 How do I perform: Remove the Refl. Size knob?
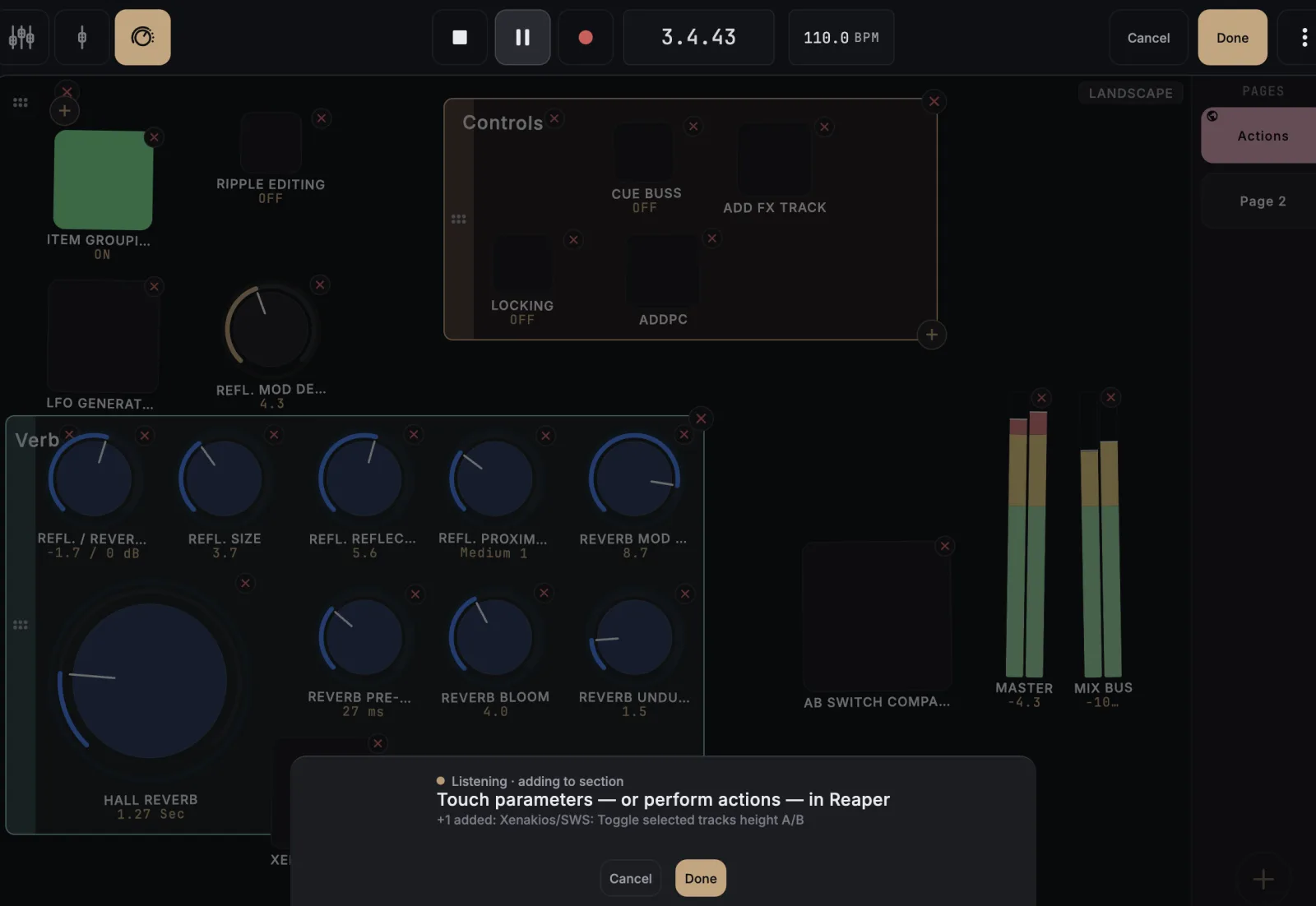274,435
